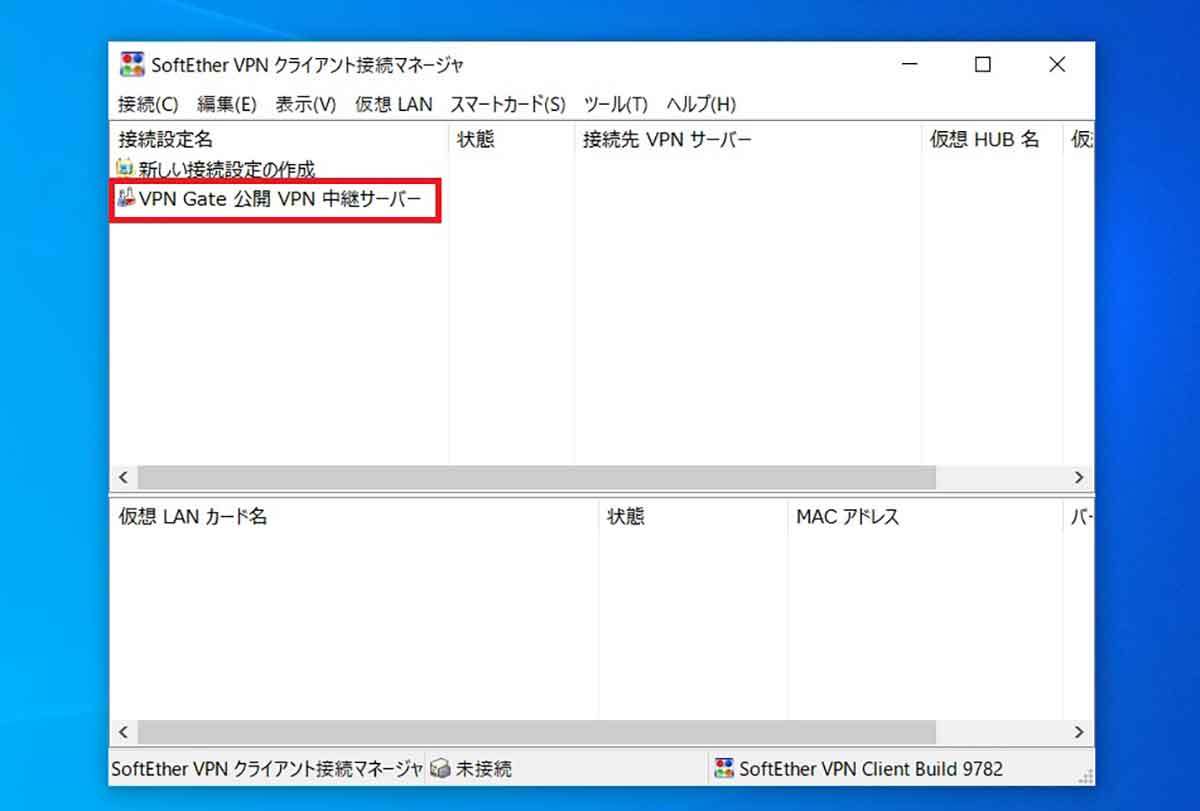Click the lower pane horizontal scrollbar thumb
The width and height of the screenshot is (1200, 811).
tap(536, 731)
